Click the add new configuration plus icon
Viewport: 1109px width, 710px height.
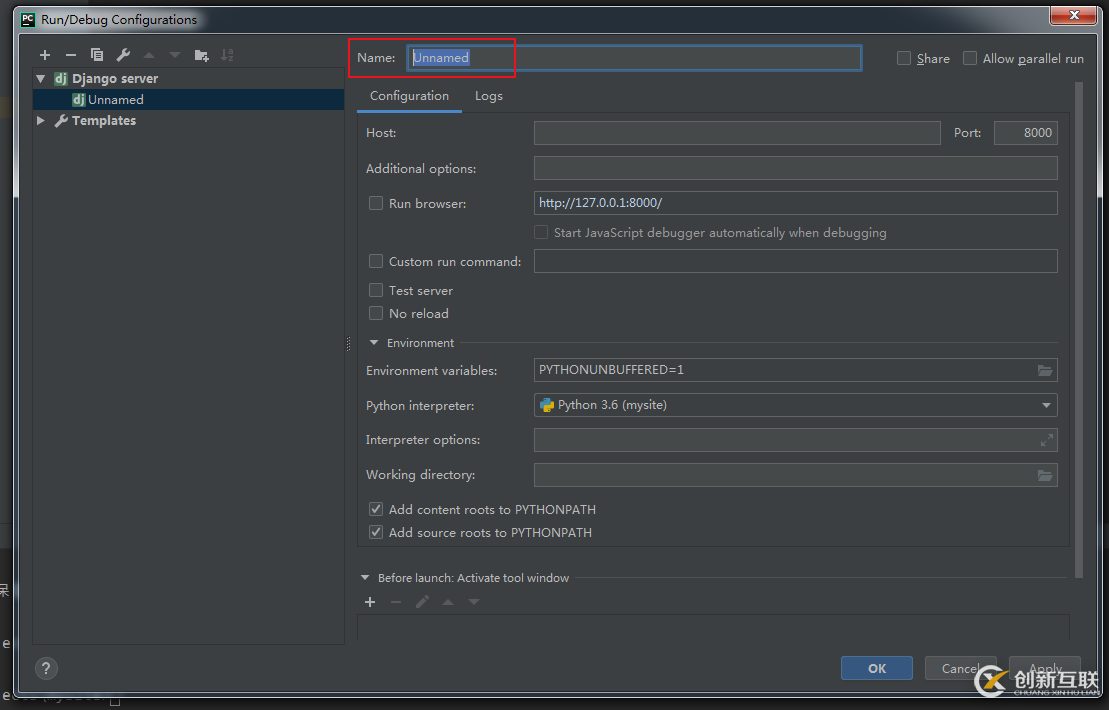tap(45, 55)
